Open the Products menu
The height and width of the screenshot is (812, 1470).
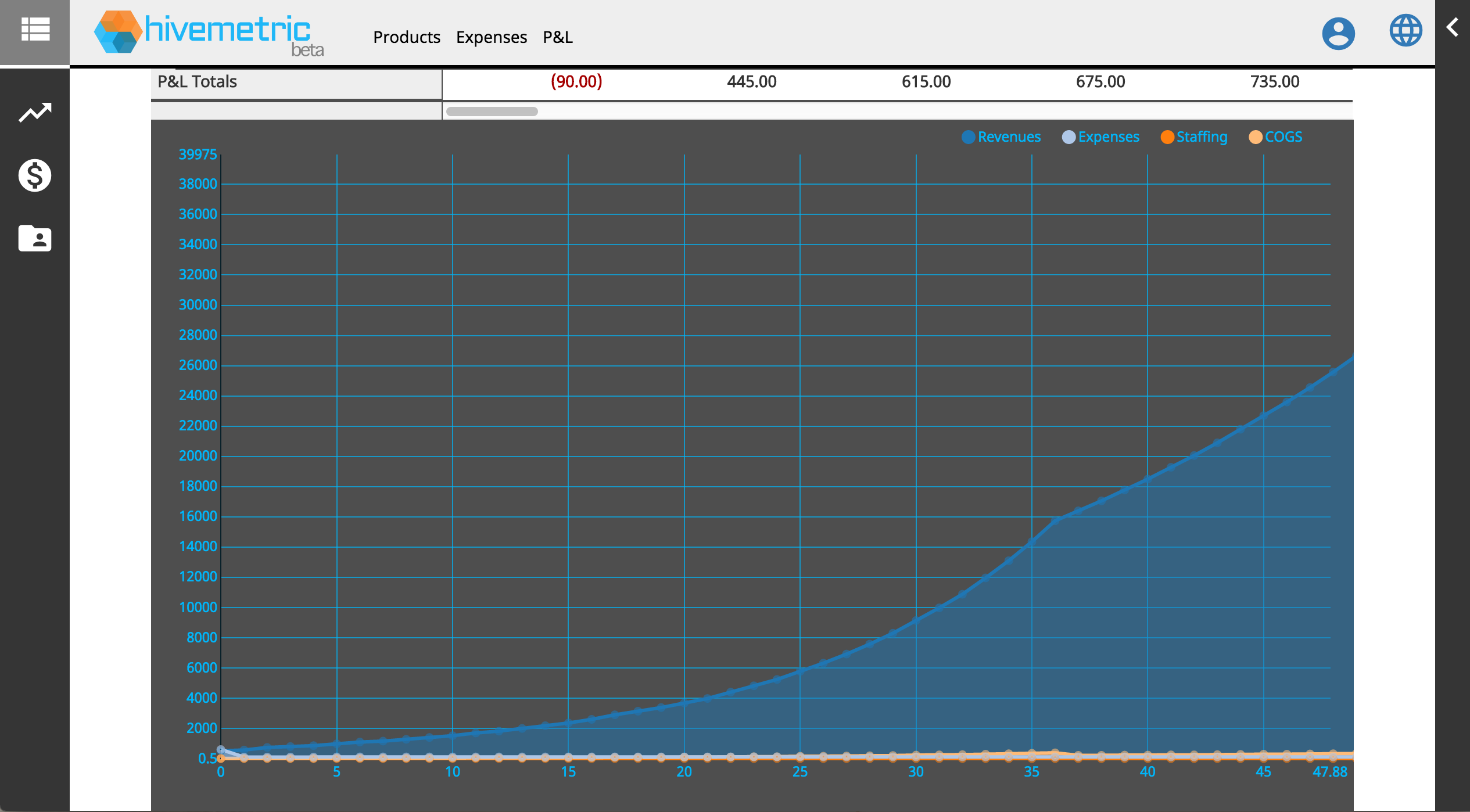(x=407, y=37)
